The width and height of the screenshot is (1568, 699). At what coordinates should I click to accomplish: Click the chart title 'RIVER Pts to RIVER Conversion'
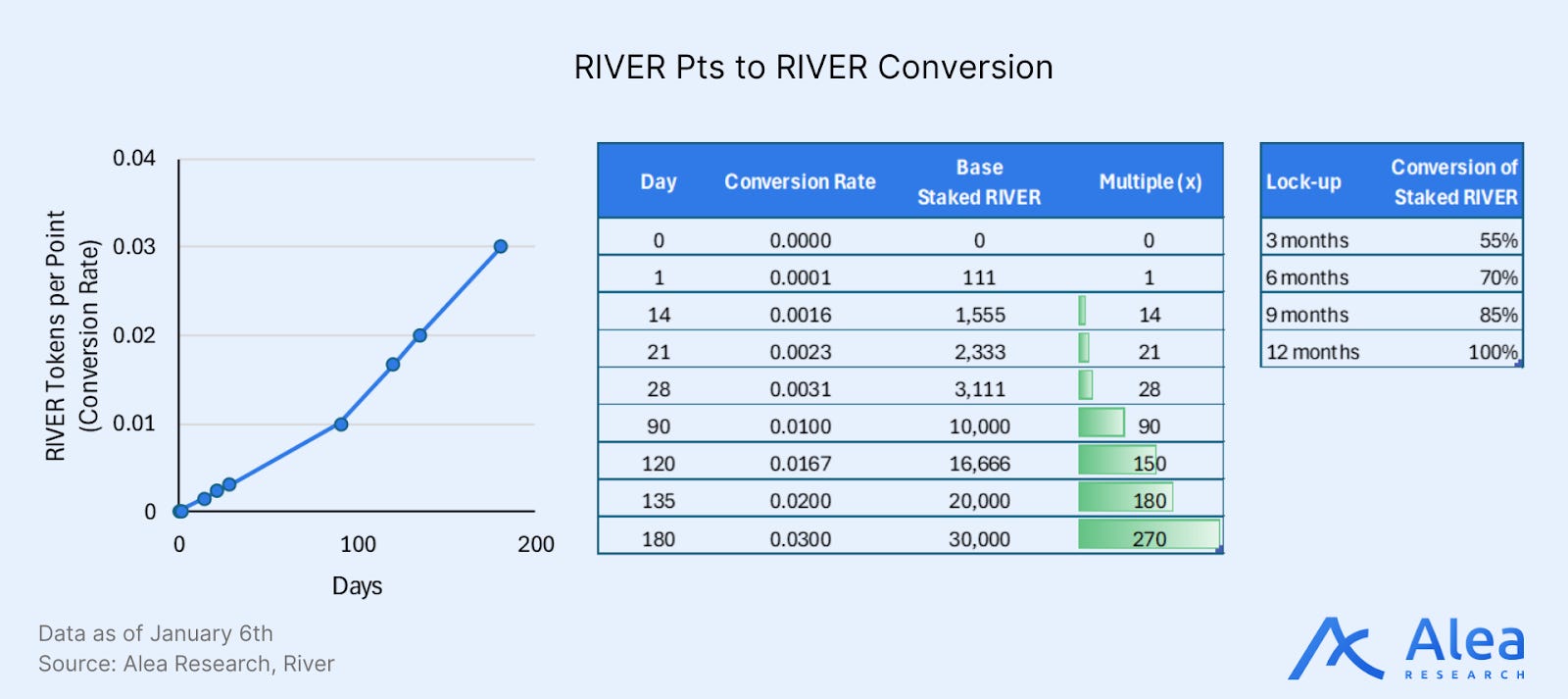click(x=813, y=68)
